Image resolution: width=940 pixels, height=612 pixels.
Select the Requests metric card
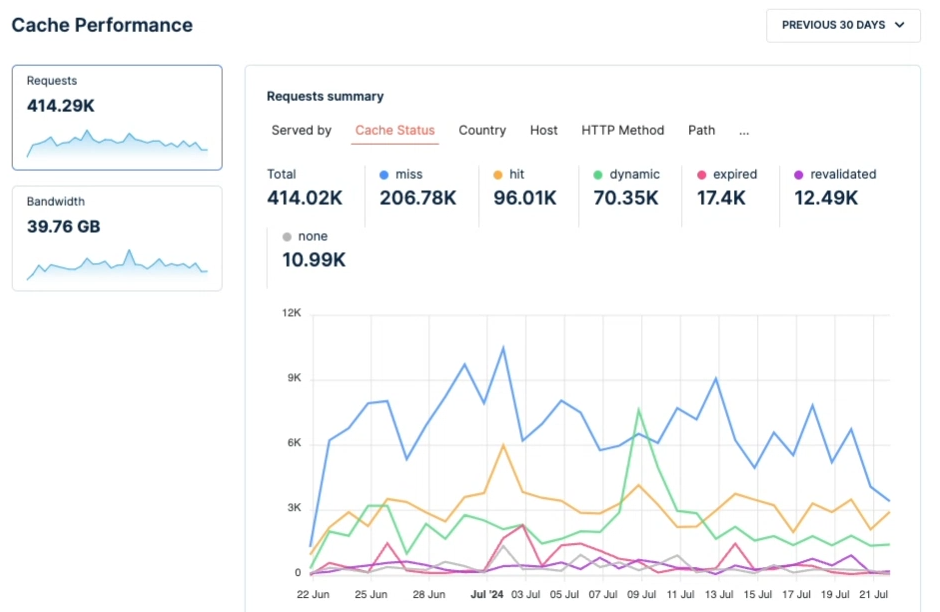coord(117,117)
